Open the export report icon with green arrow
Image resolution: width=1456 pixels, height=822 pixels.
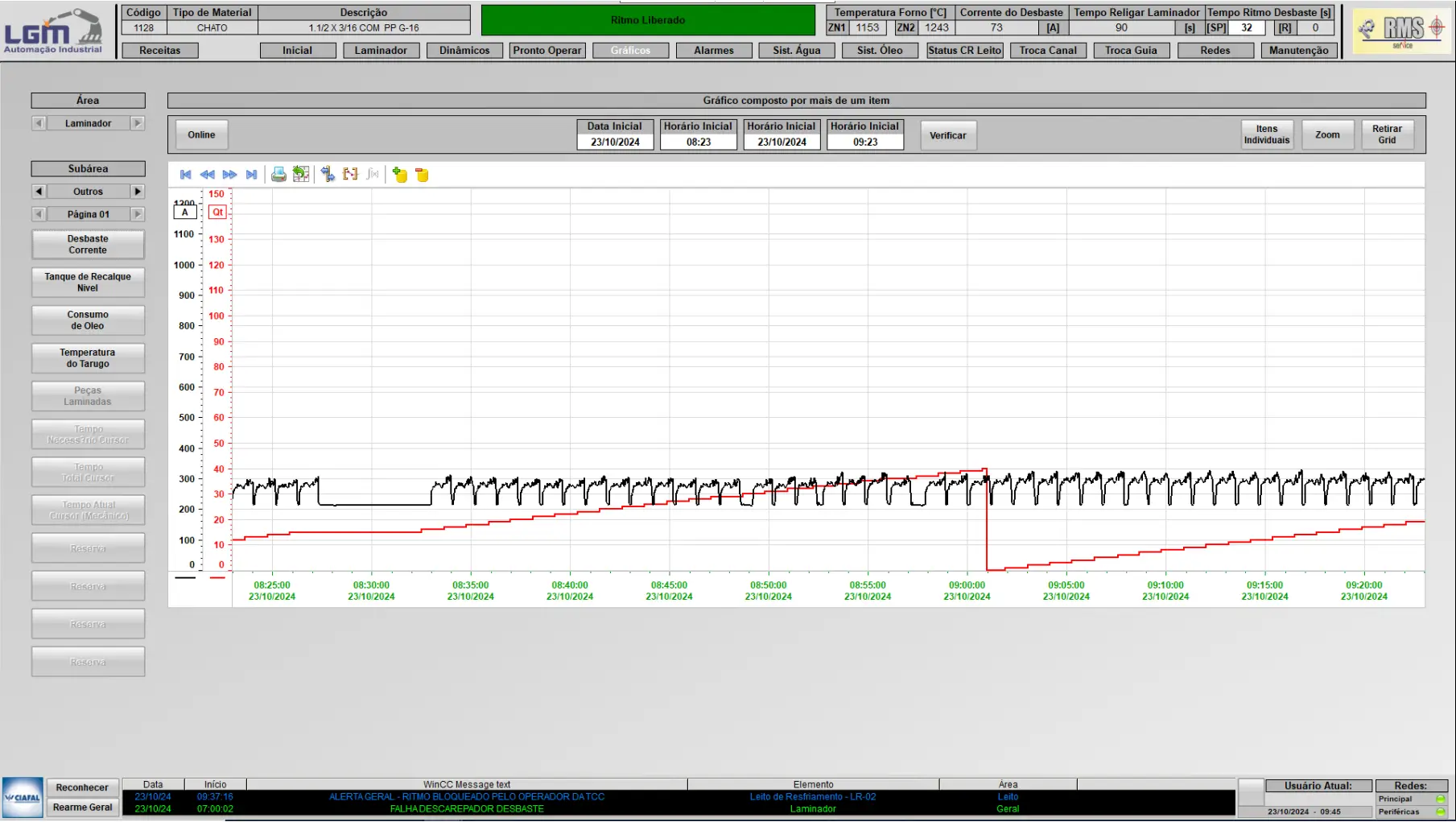301,174
